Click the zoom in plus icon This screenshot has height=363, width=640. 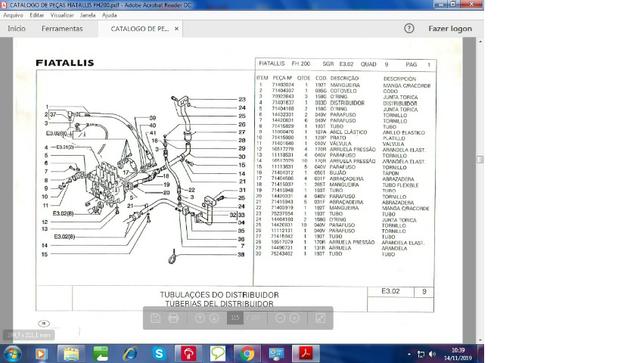(294, 318)
